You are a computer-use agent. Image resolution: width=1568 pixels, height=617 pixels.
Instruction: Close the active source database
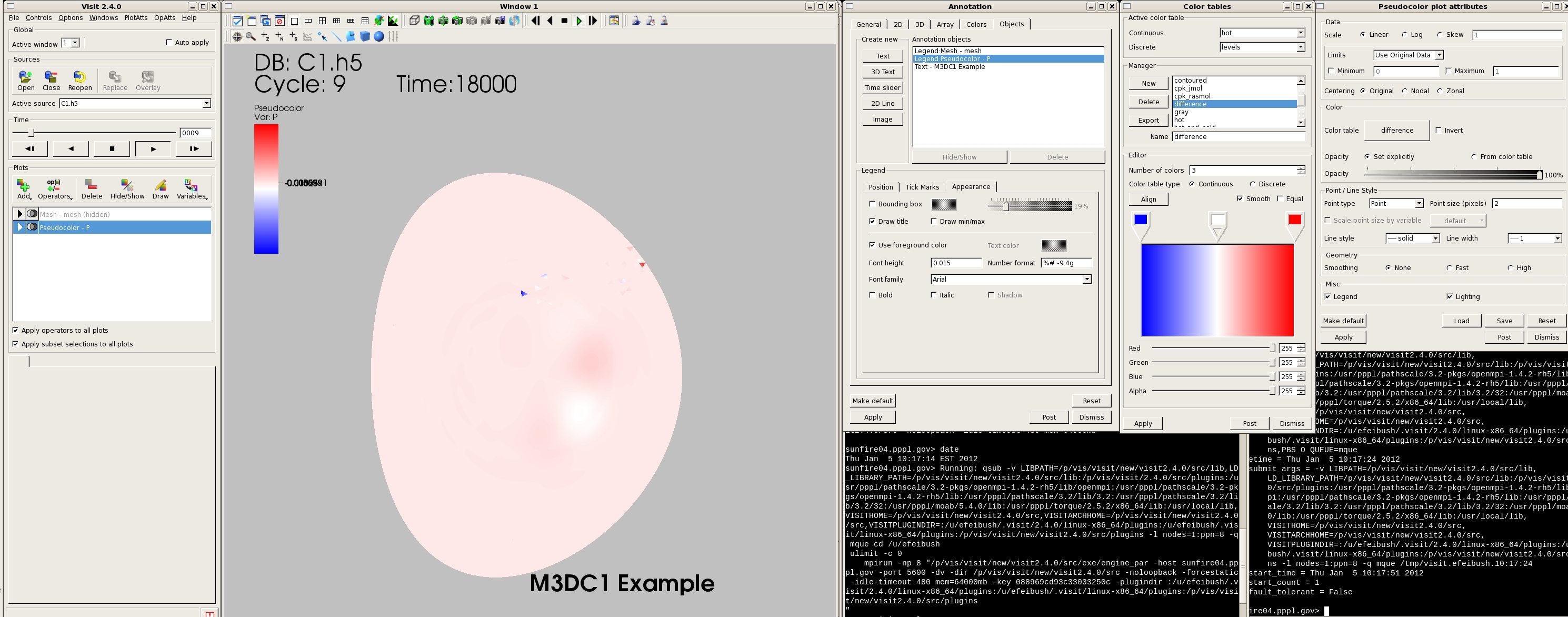(x=51, y=81)
